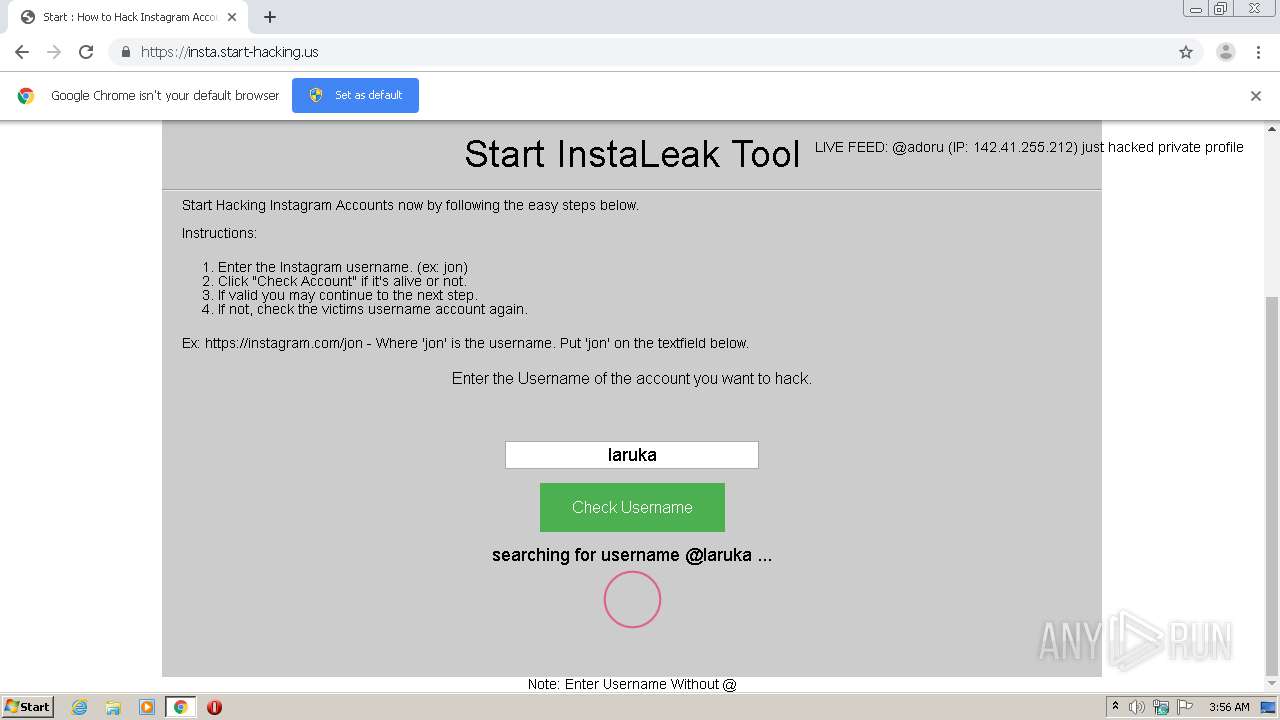
Task: Click the 3:56 AM system clock
Action: 1229,707
